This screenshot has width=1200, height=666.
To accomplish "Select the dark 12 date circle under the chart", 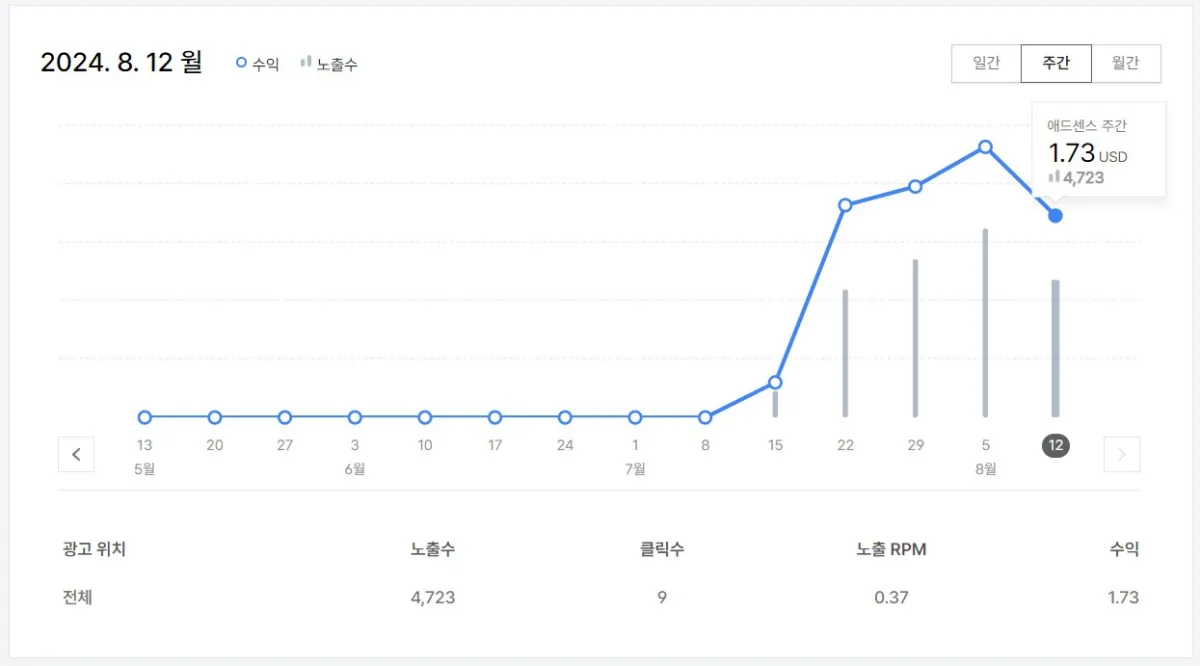I will click(1056, 446).
